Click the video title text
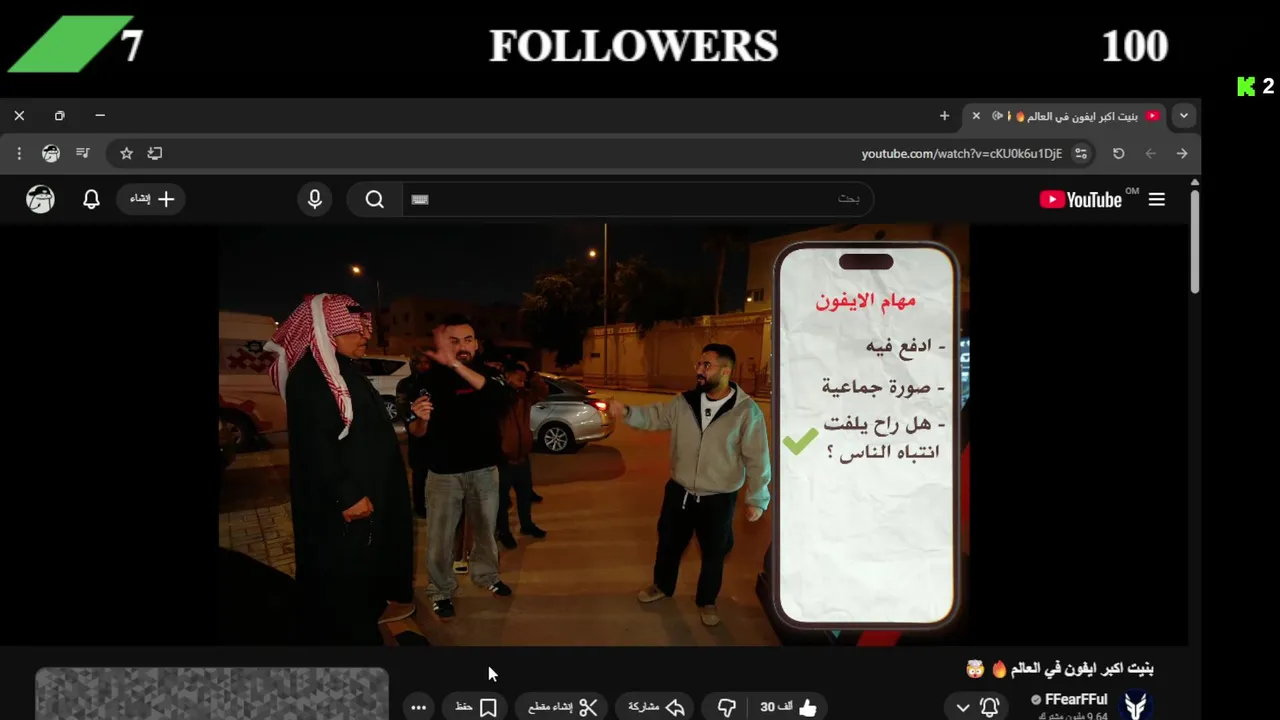Screen dimensions: 1280x720 coord(1060,668)
